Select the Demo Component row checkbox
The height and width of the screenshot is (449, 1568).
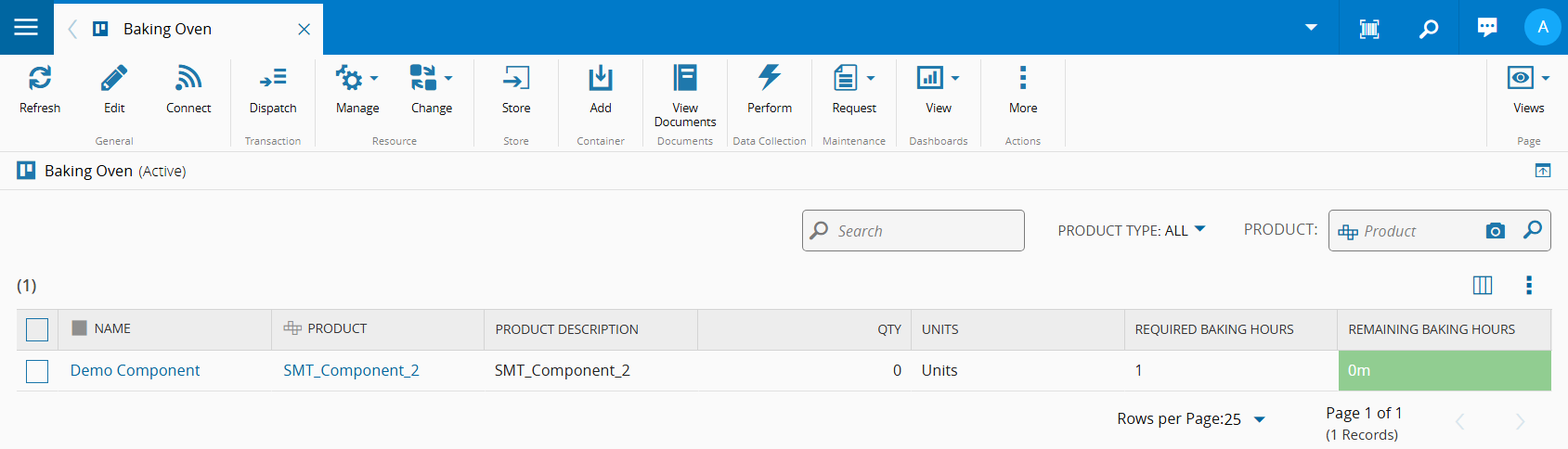[x=37, y=371]
